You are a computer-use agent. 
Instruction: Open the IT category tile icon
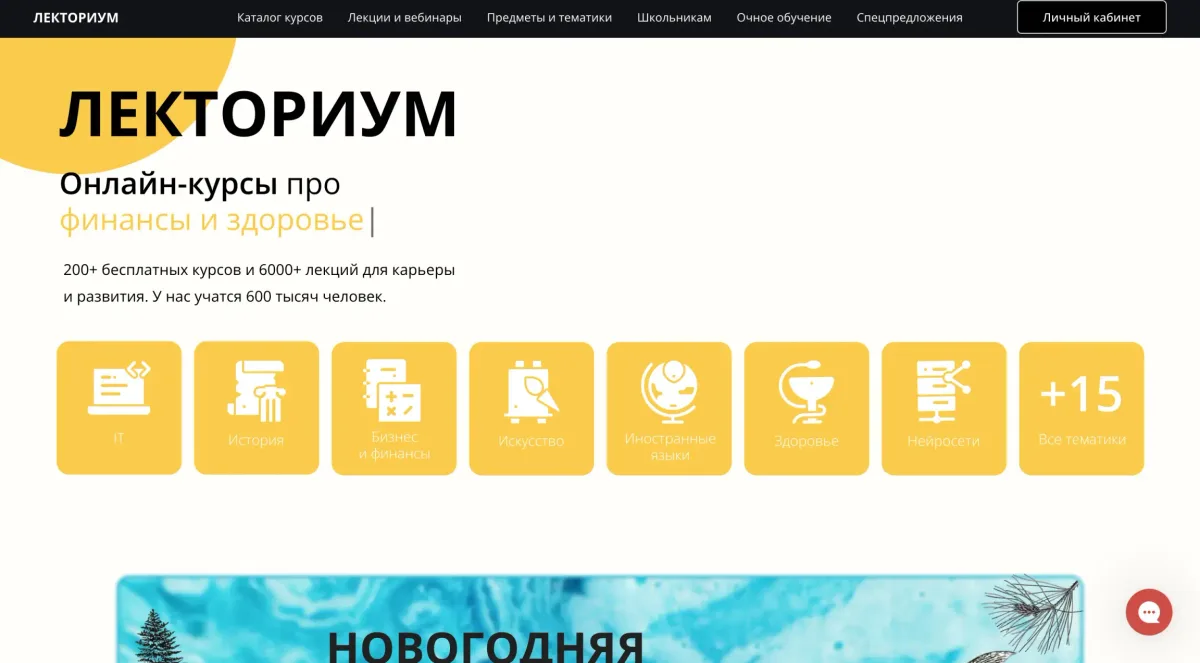pyautogui.click(x=119, y=390)
